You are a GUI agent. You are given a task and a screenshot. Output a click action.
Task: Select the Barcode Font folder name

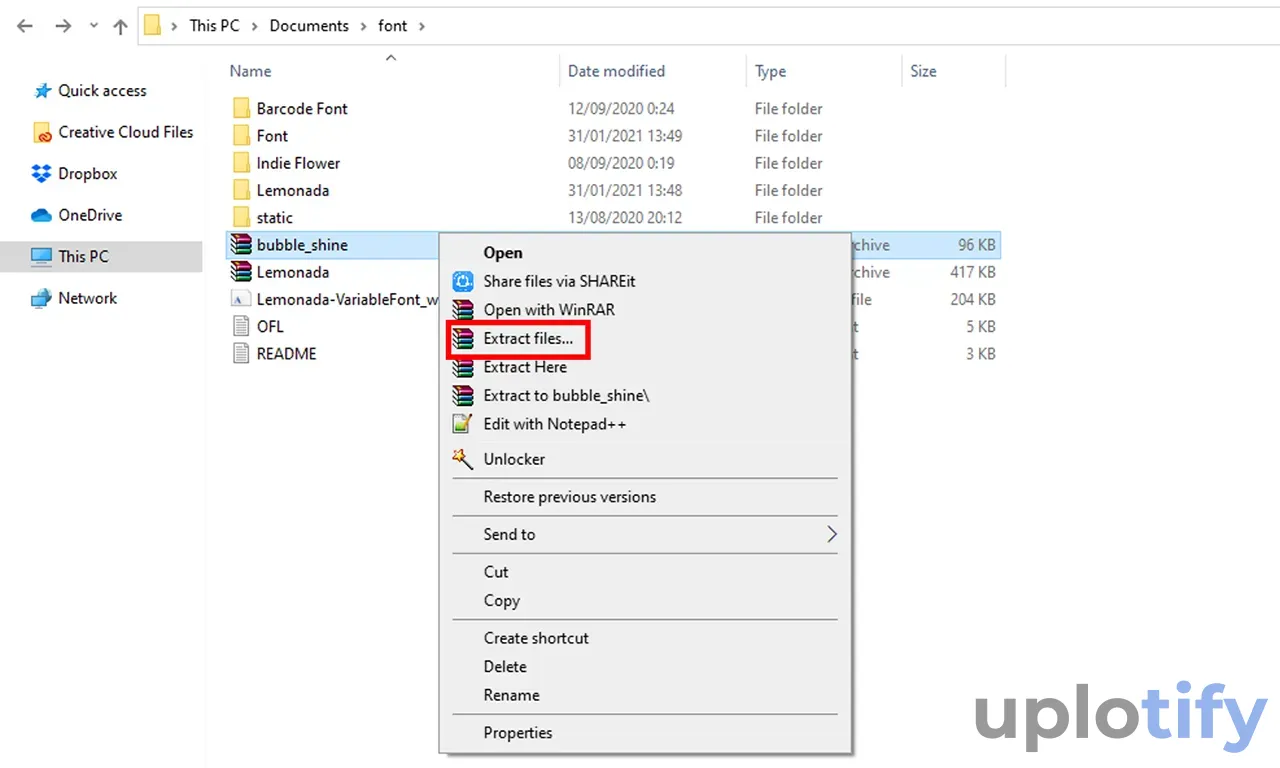pos(302,108)
